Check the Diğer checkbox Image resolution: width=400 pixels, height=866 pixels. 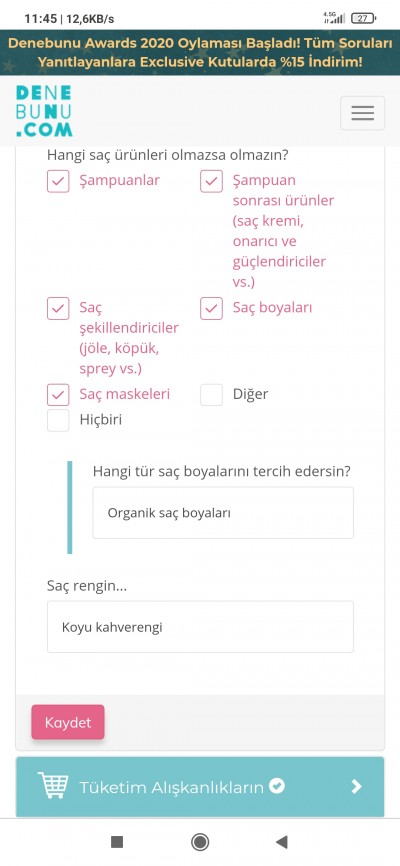[211, 395]
